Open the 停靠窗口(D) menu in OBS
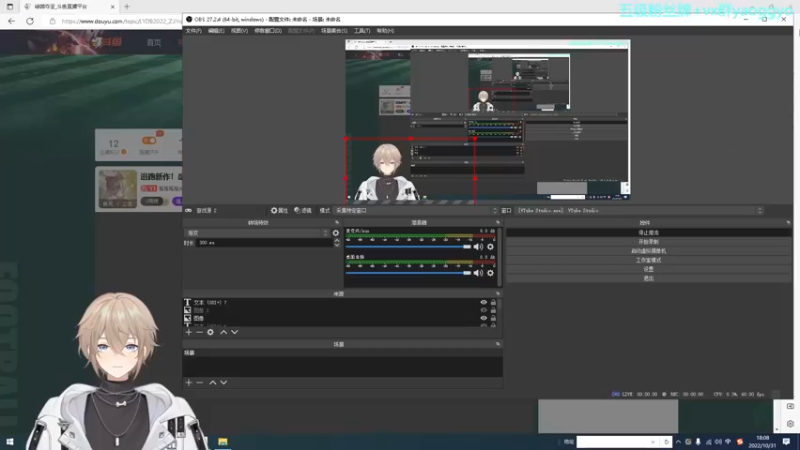Viewport: 800px width, 450px height. click(268, 31)
